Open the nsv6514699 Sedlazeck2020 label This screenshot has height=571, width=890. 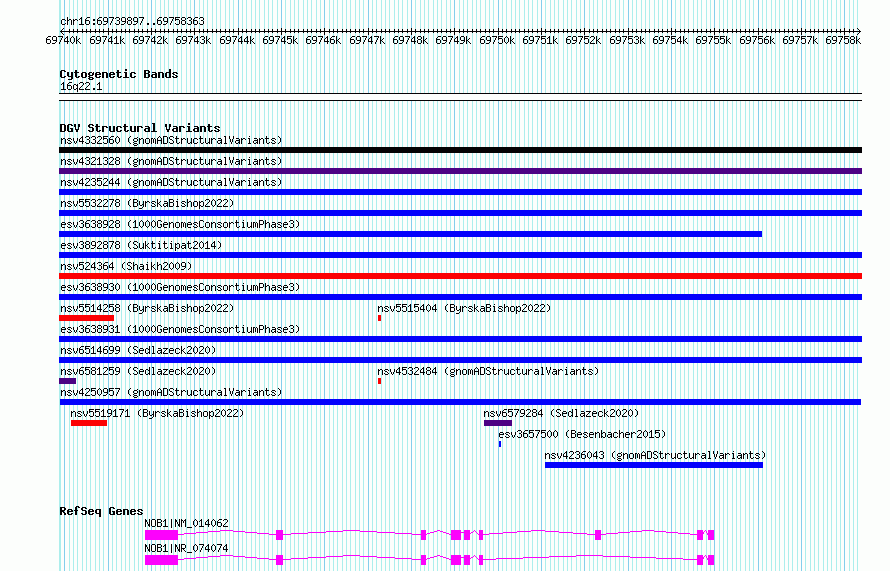138,350
